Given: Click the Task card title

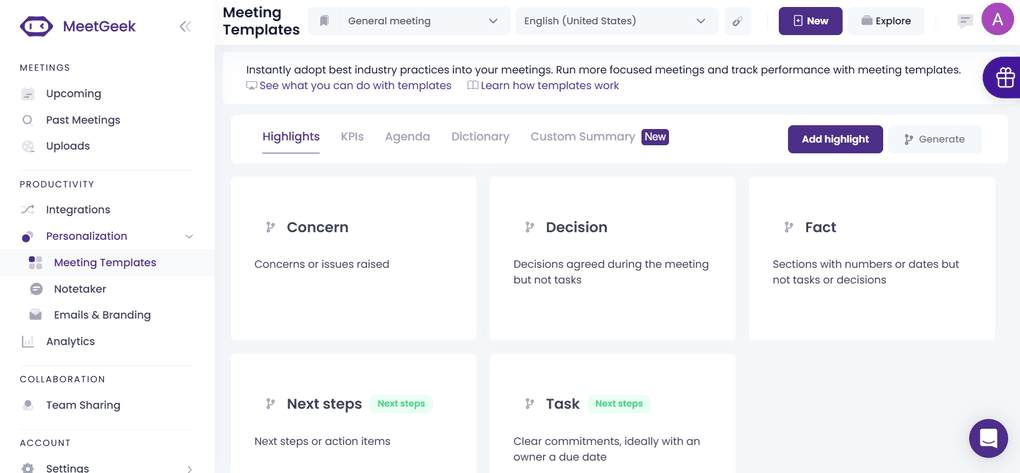Looking at the screenshot, I should point(563,404).
